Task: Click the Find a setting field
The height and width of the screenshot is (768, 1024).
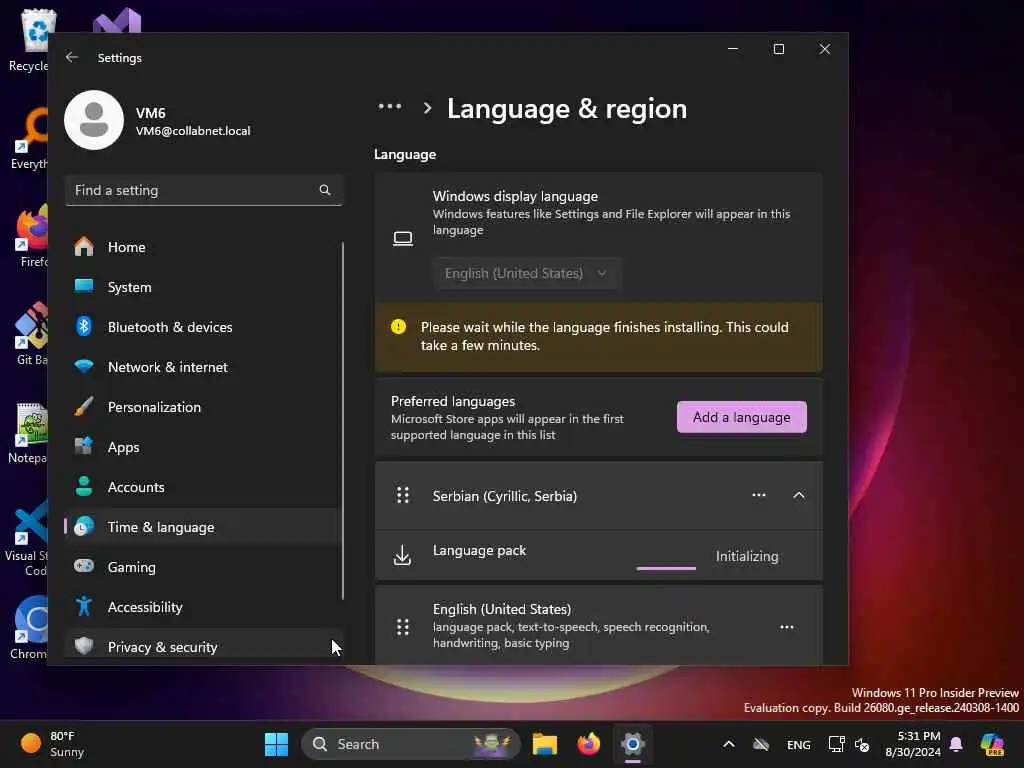Action: 204,190
